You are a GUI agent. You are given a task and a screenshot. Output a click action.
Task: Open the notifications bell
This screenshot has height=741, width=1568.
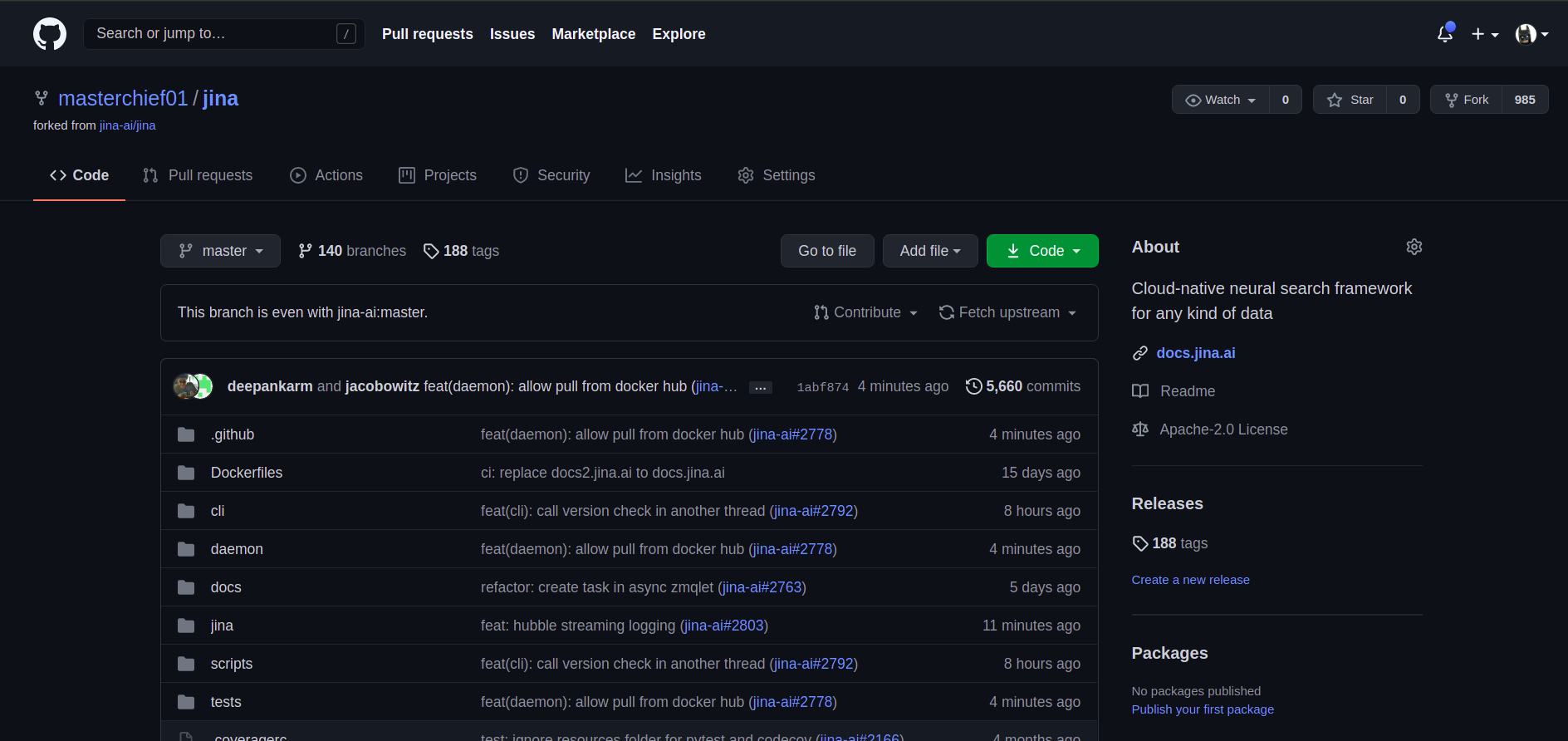coord(1445,33)
